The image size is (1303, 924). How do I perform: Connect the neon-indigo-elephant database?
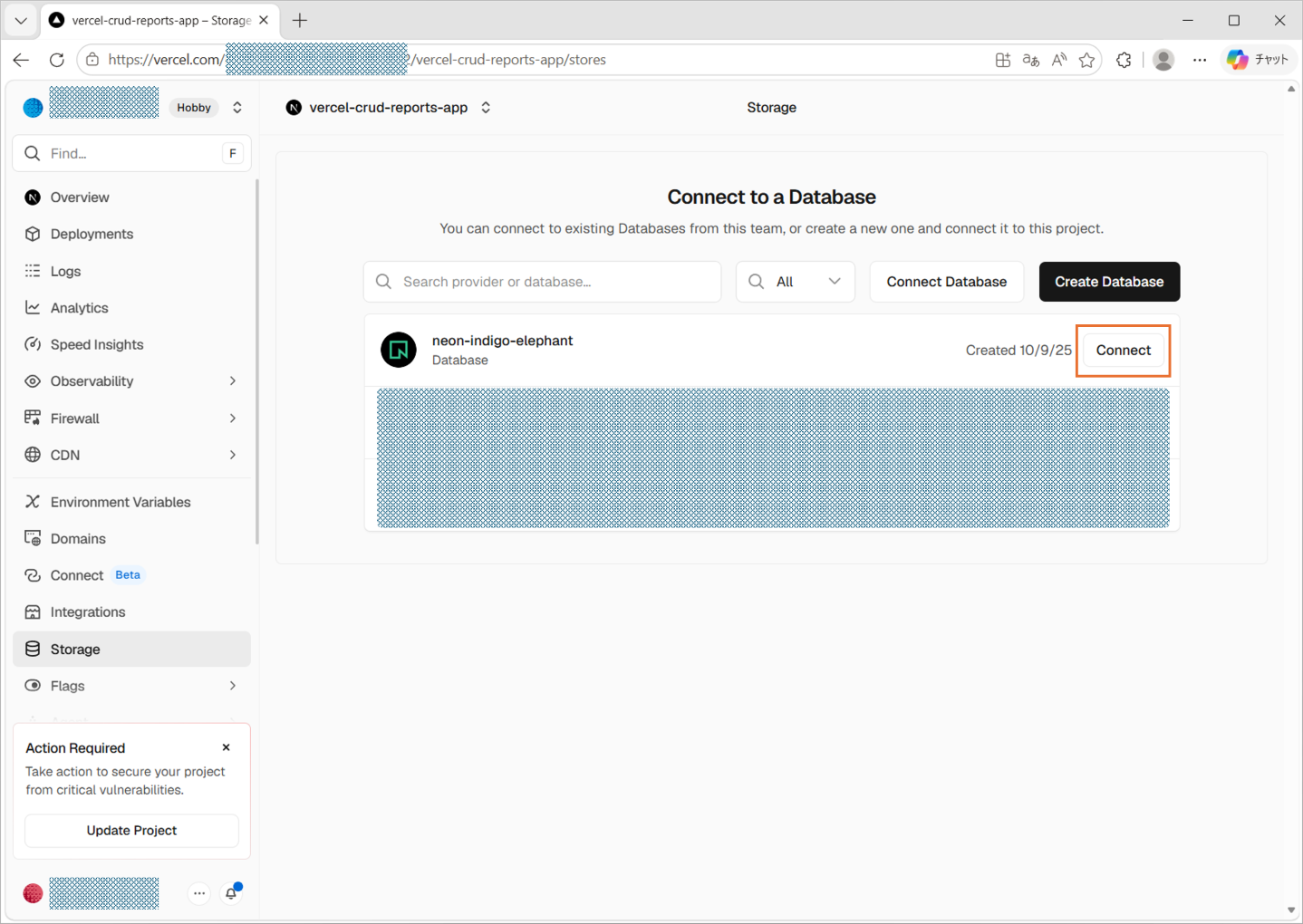click(1124, 351)
